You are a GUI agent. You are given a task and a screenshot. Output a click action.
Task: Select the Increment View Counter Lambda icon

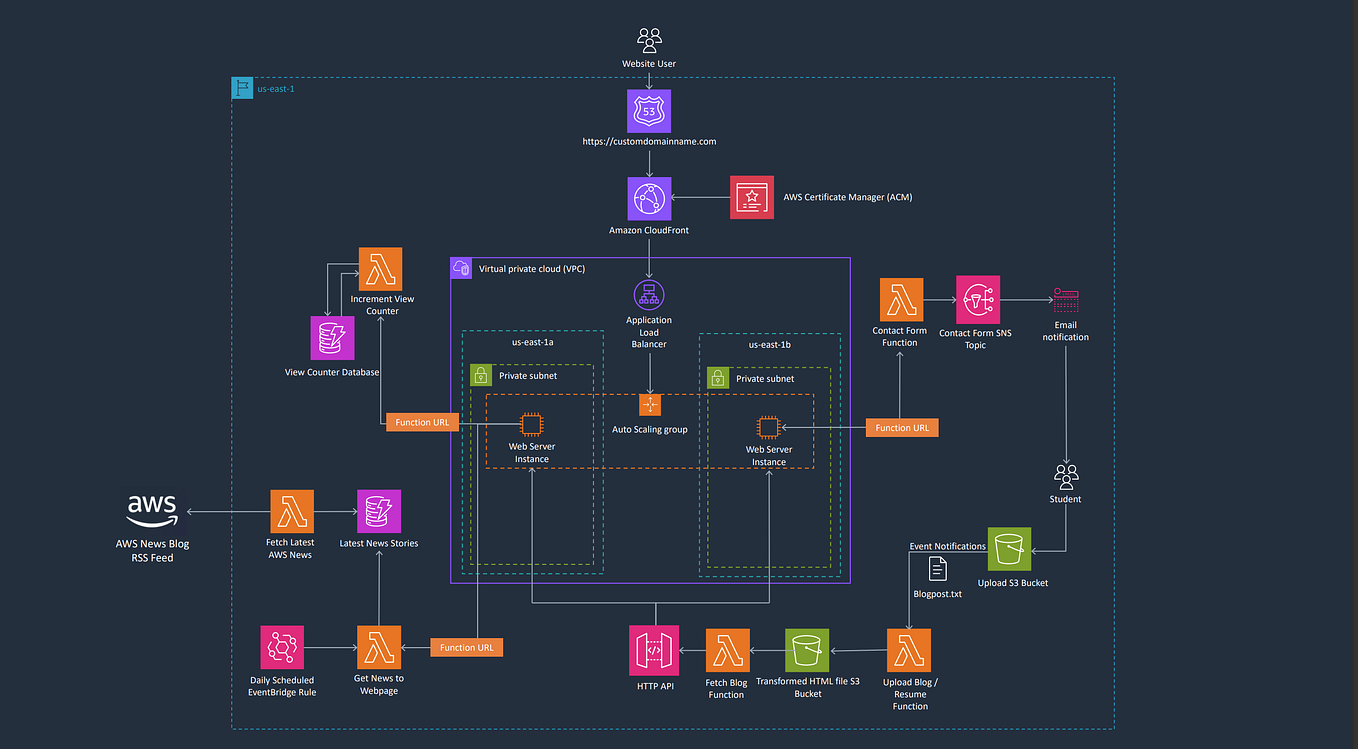[x=381, y=268]
